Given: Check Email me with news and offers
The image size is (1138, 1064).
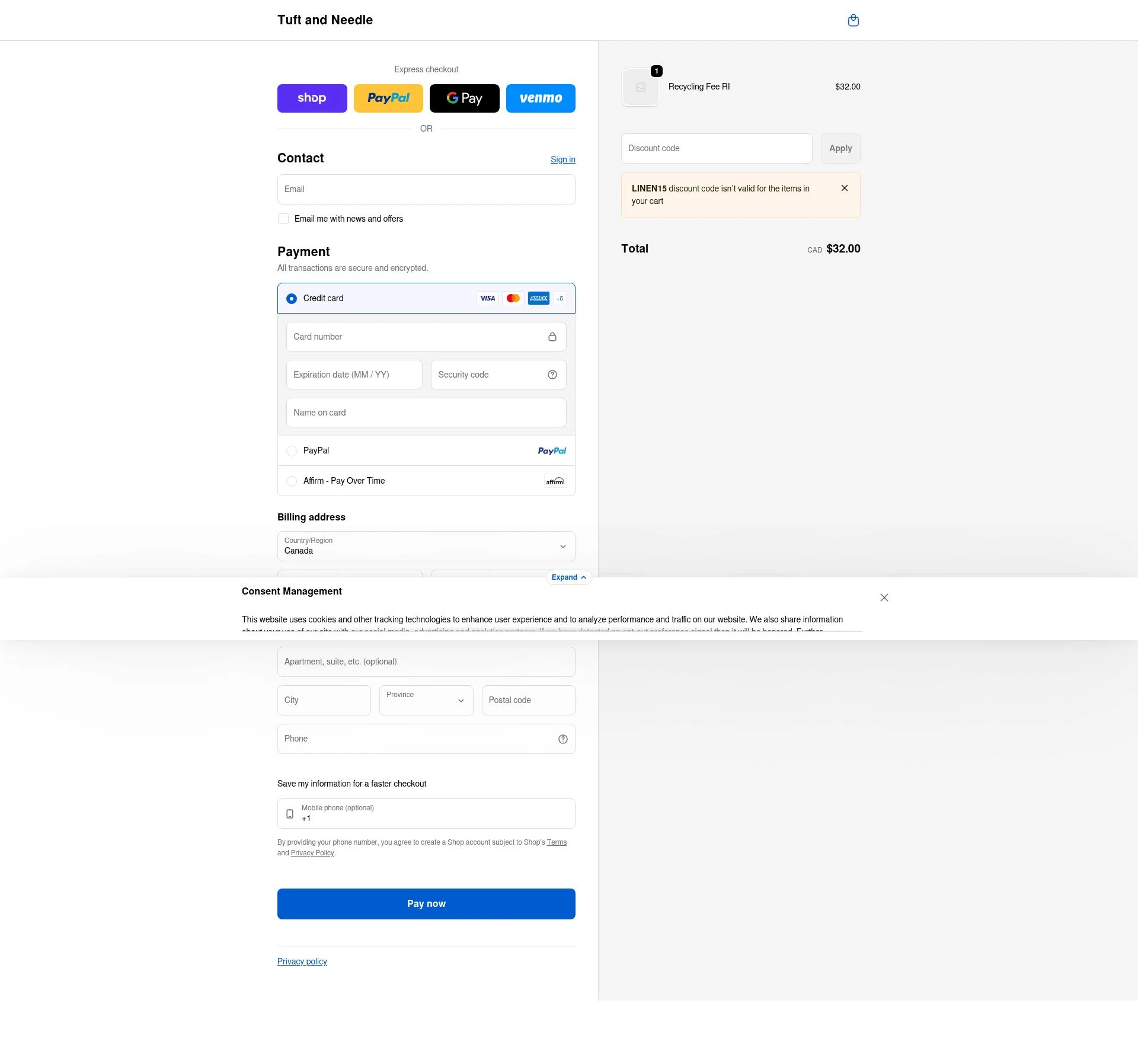Looking at the screenshot, I should click(x=283, y=219).
